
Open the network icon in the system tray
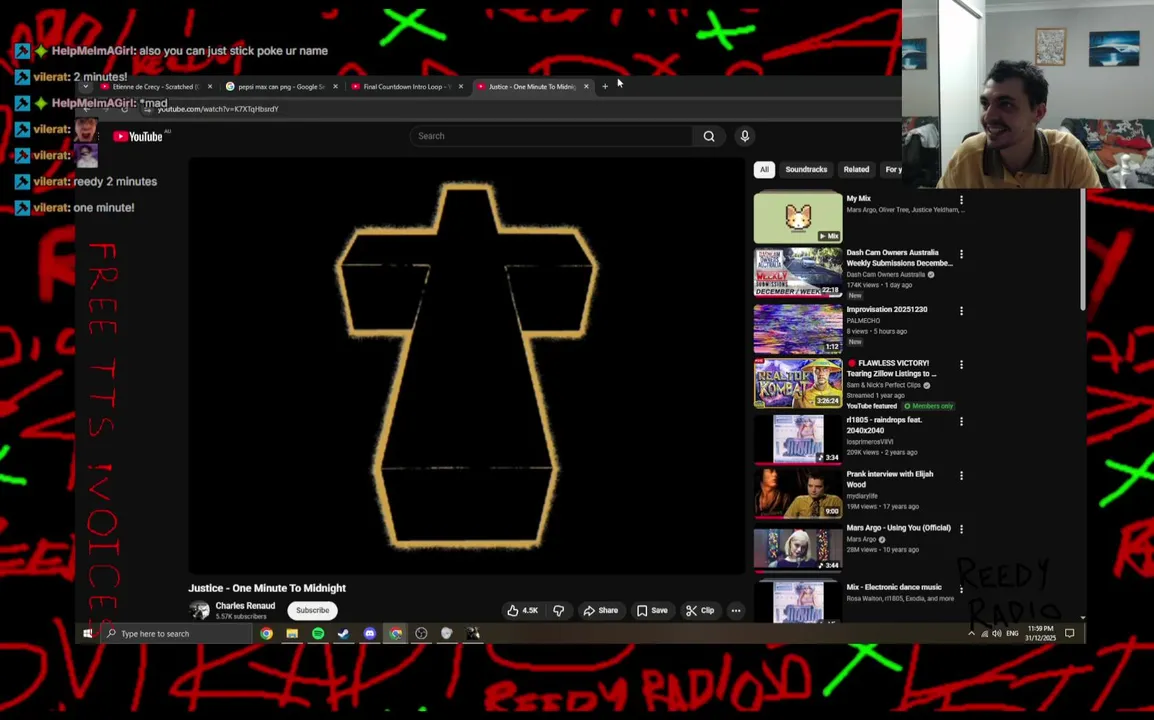(x=984, y=633)
